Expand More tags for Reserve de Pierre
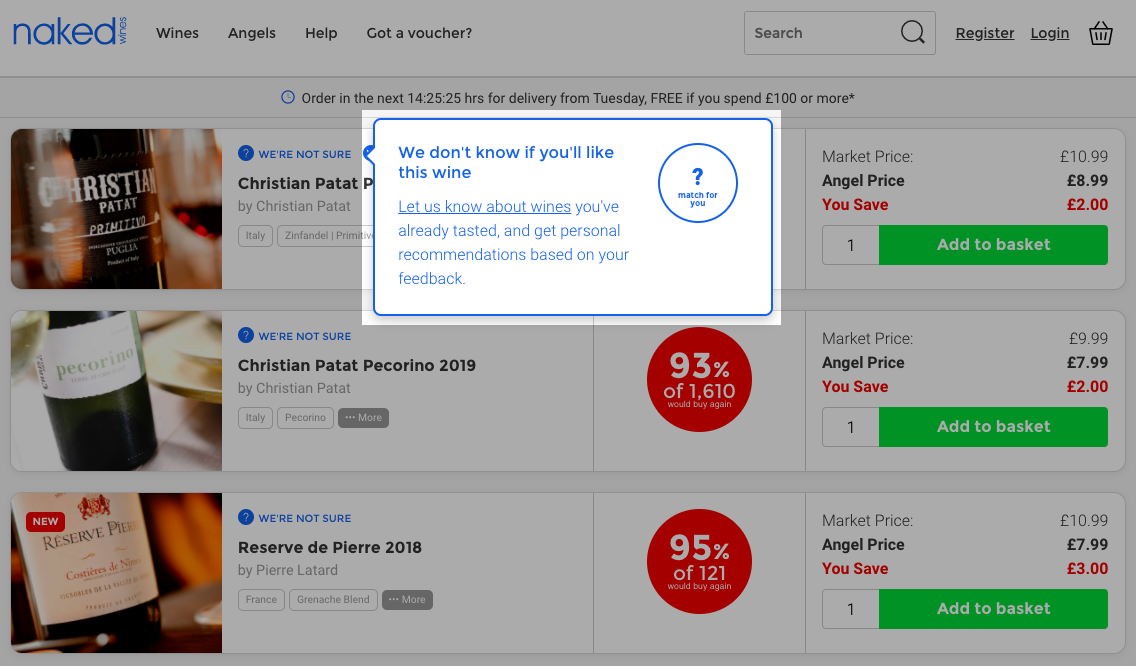Screen dimensions: 1136x666 coord(407,599)
